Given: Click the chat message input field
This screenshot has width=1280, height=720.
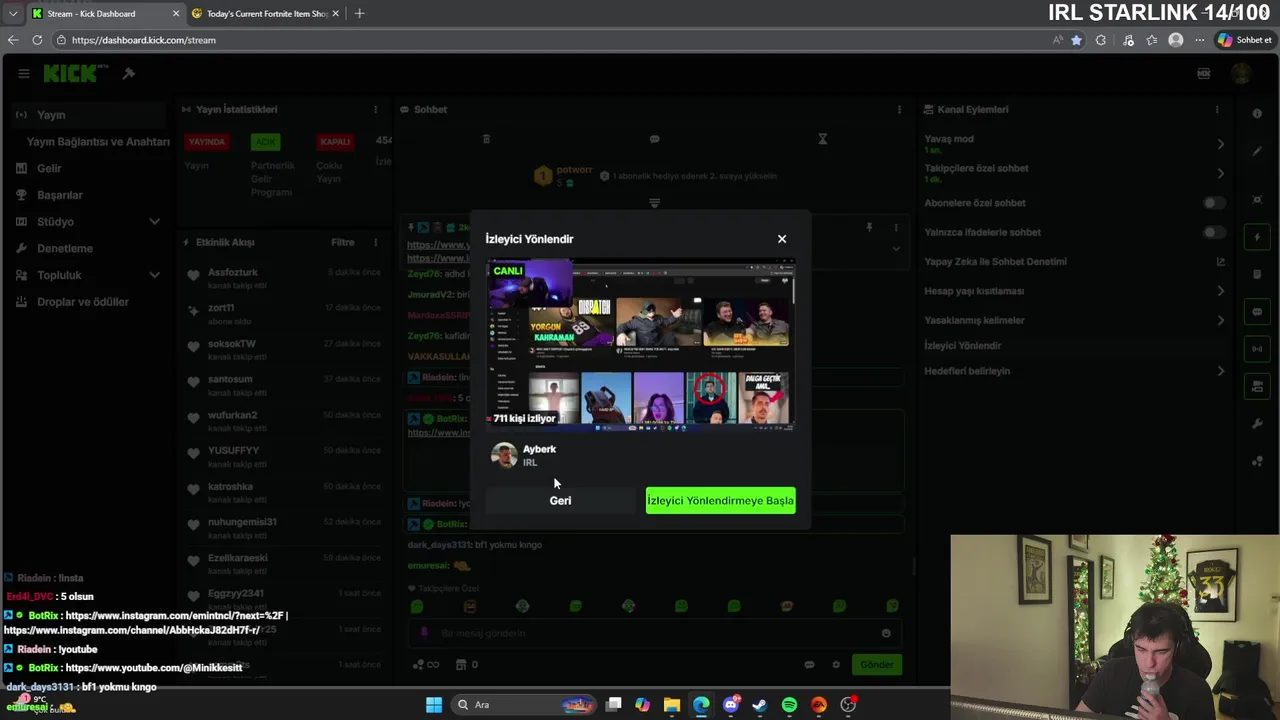Looking at the screenshot, I should coord(655,633).
